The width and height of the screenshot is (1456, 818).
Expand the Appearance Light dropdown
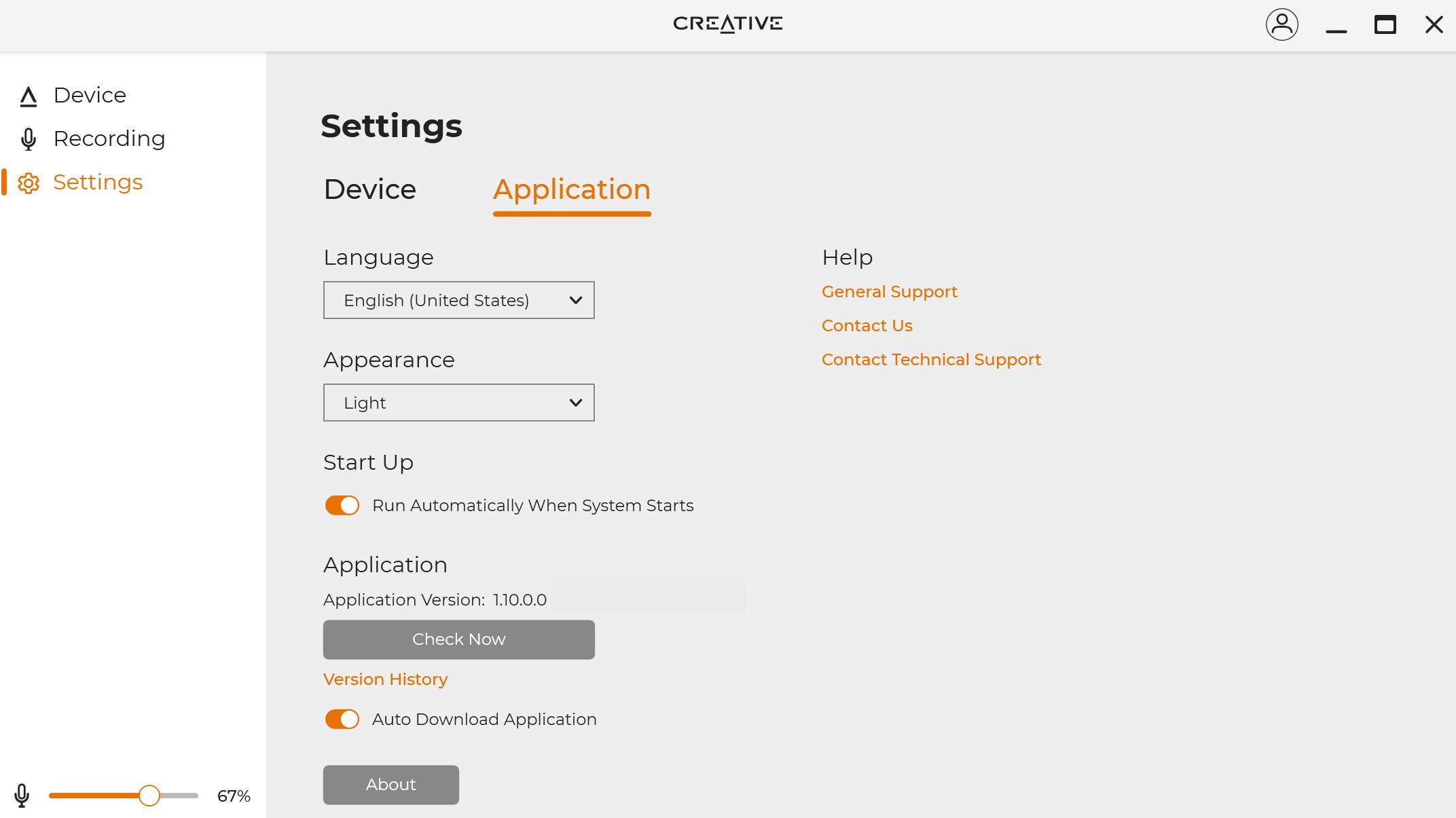pos(458,403)
